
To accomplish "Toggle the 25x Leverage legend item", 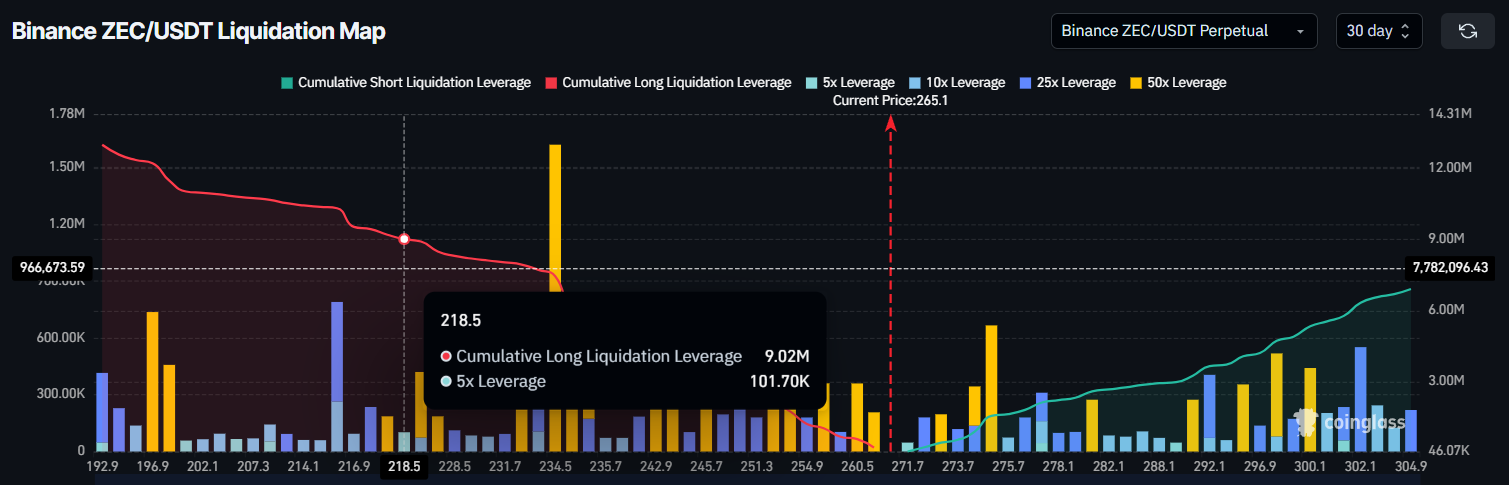I will coord(1066,82).
